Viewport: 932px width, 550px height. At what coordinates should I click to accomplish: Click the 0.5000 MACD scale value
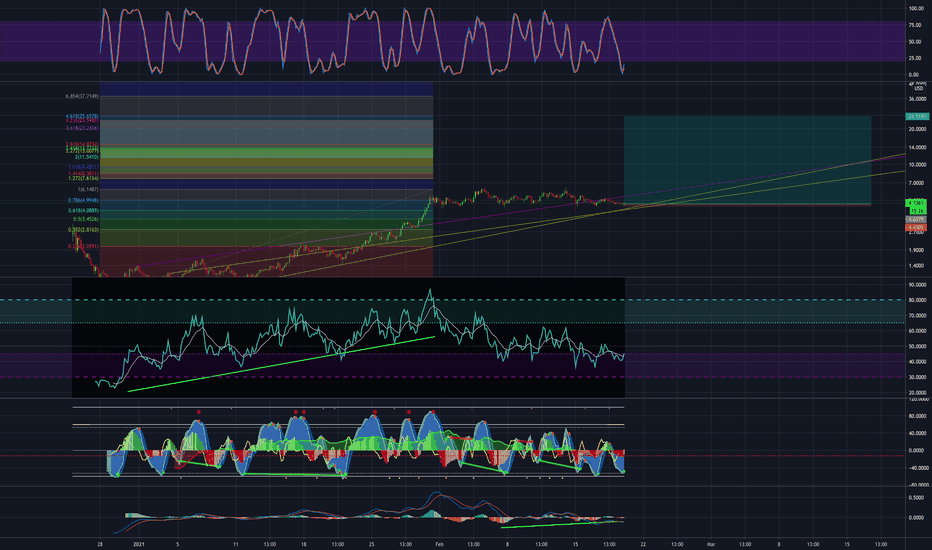click(917, 498)
